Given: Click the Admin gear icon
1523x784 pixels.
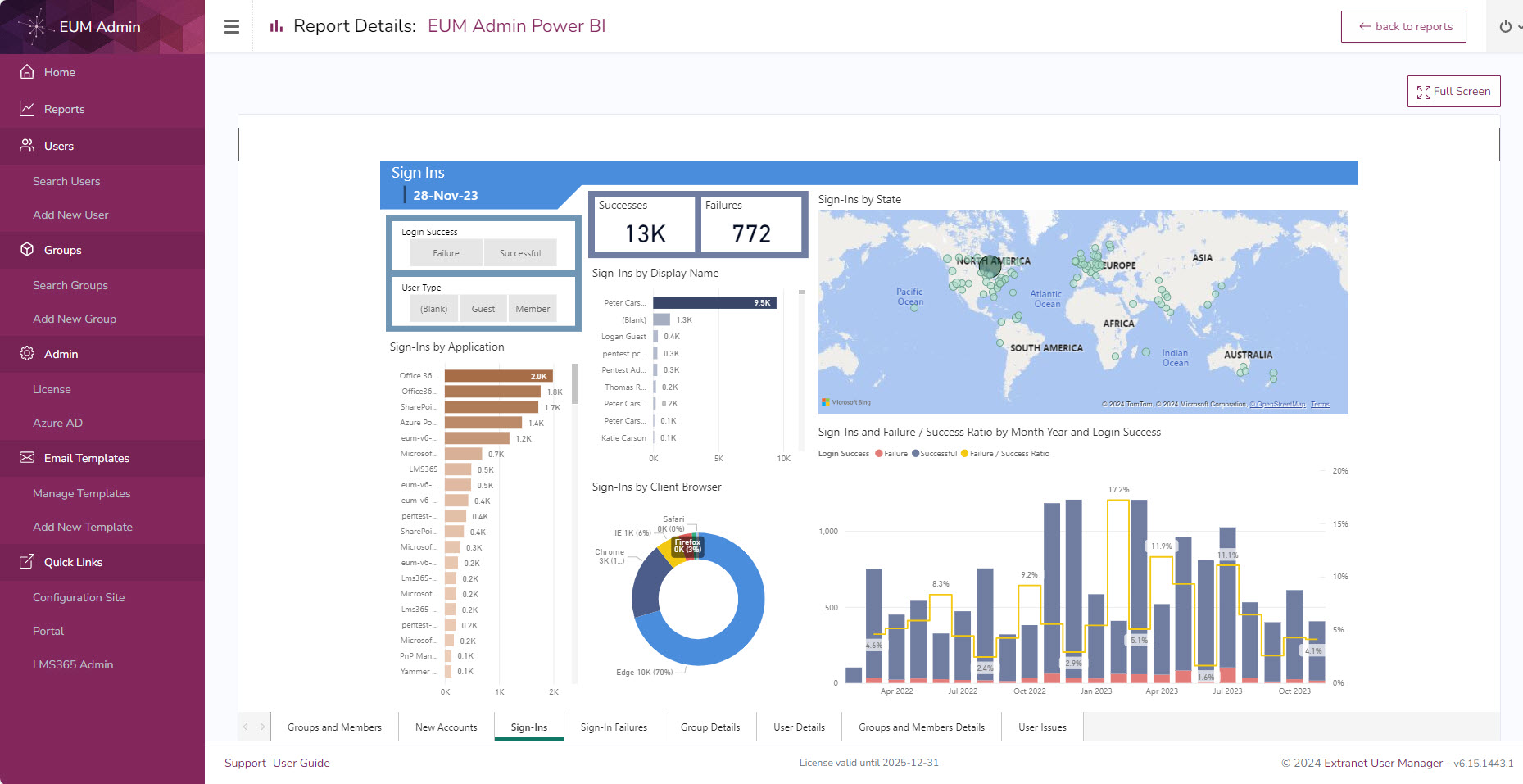Looking at the screenshot, I should click(x=26, y=353).
